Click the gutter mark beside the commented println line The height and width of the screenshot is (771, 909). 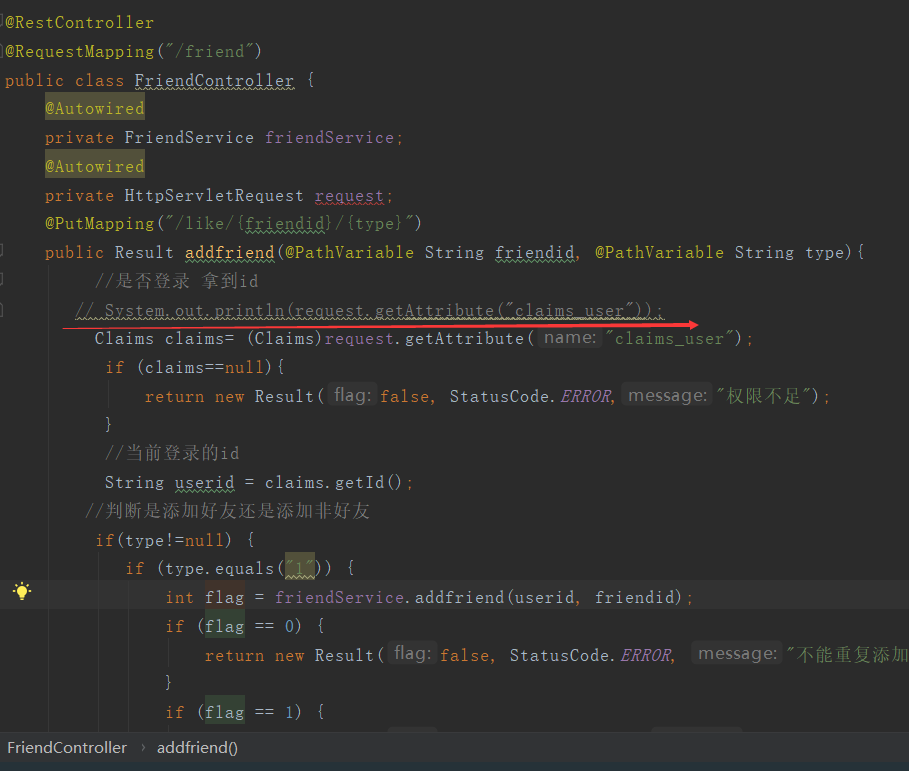pyautogui.click(x=4, y=310)
